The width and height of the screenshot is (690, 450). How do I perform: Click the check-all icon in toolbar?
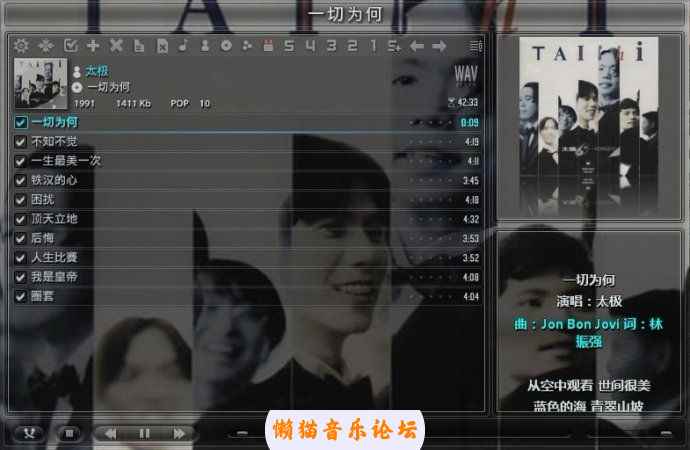coord(70,46)
